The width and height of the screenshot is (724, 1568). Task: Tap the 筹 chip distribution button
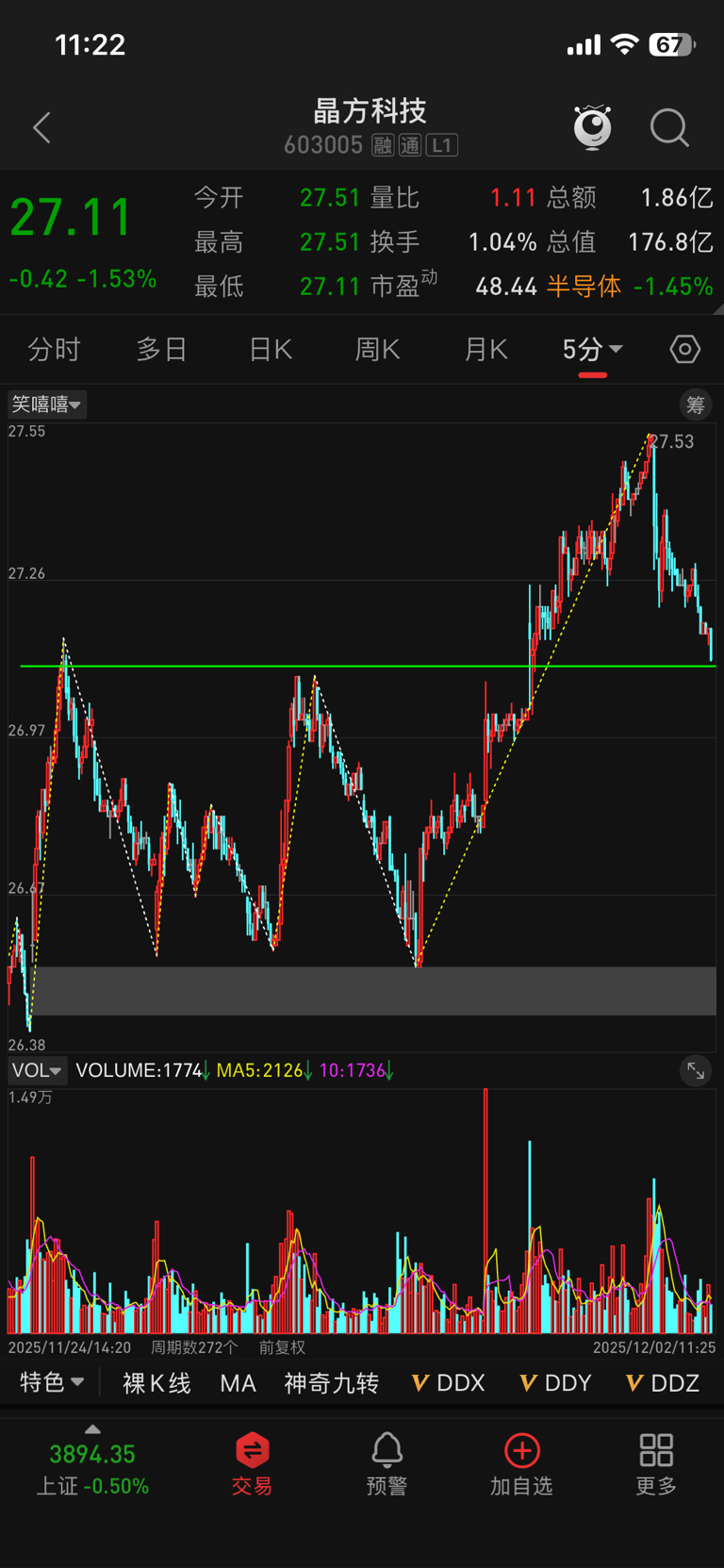point(696,404)
